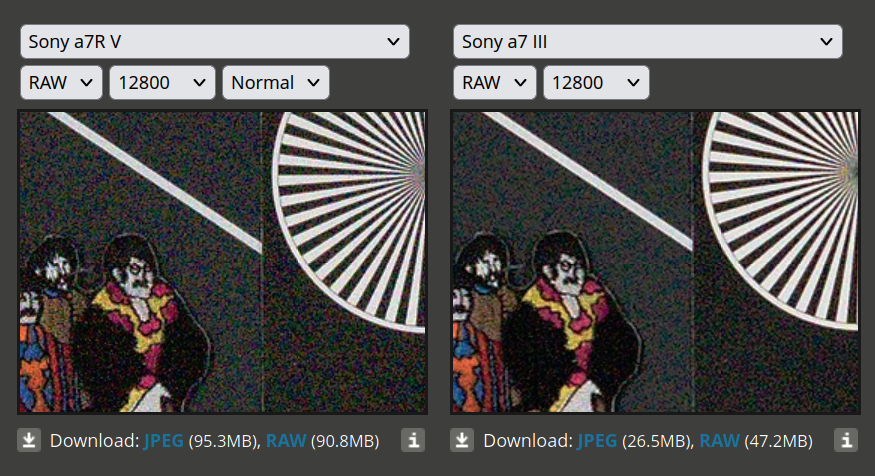Open the info icon for the Sony a7 III sample

coord(846,440)
